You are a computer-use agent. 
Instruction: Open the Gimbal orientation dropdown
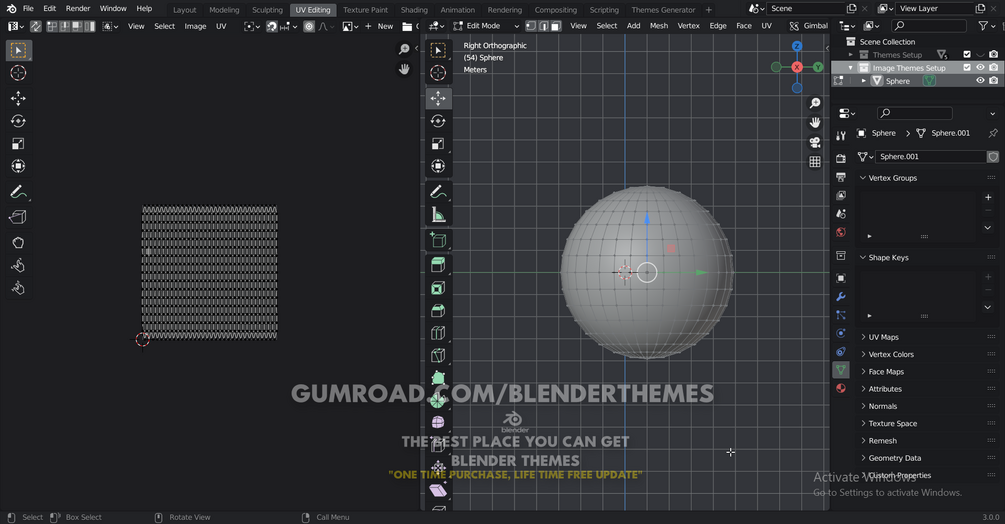tap(809, 26)
